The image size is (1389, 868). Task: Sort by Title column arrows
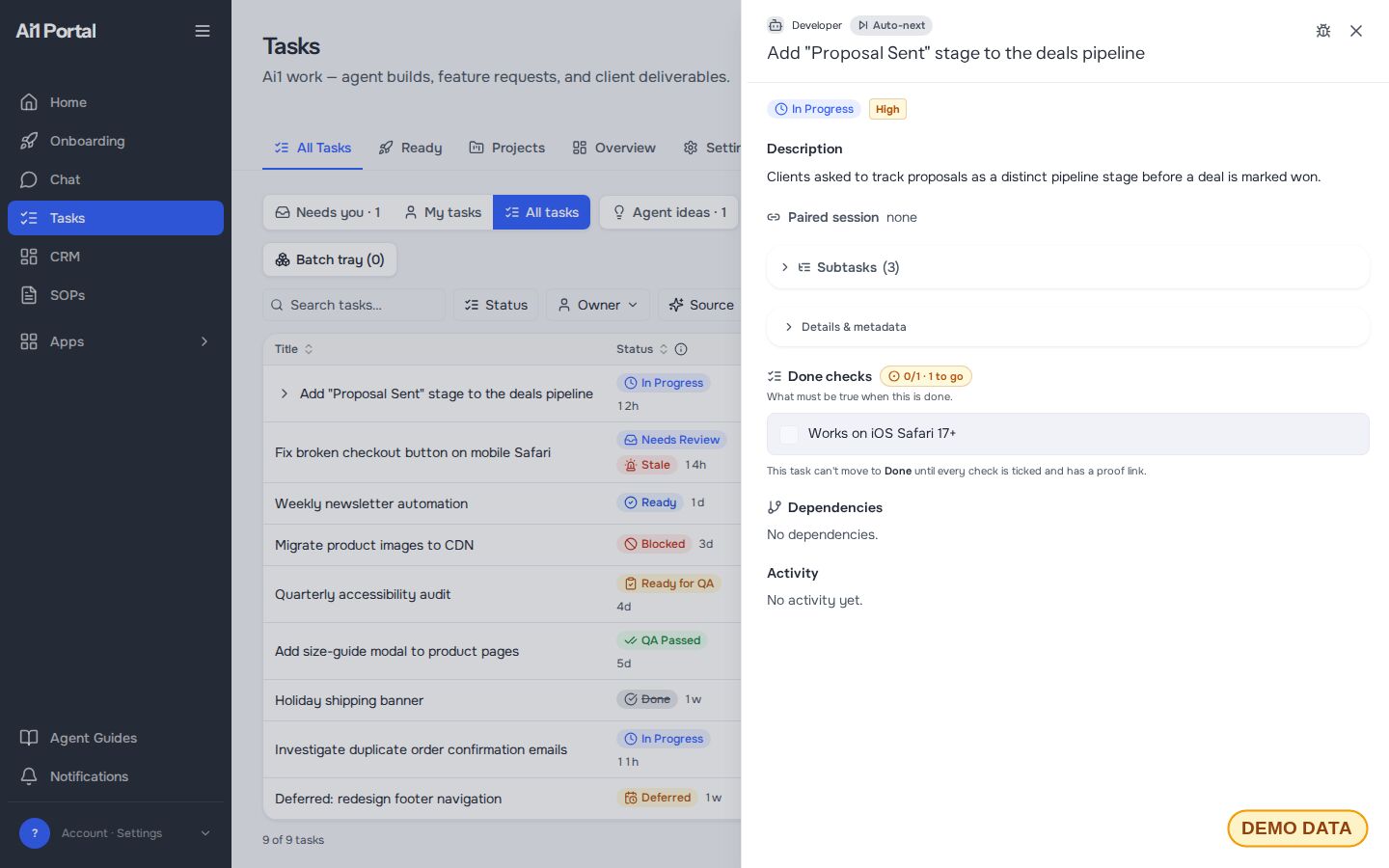[309, 349]
